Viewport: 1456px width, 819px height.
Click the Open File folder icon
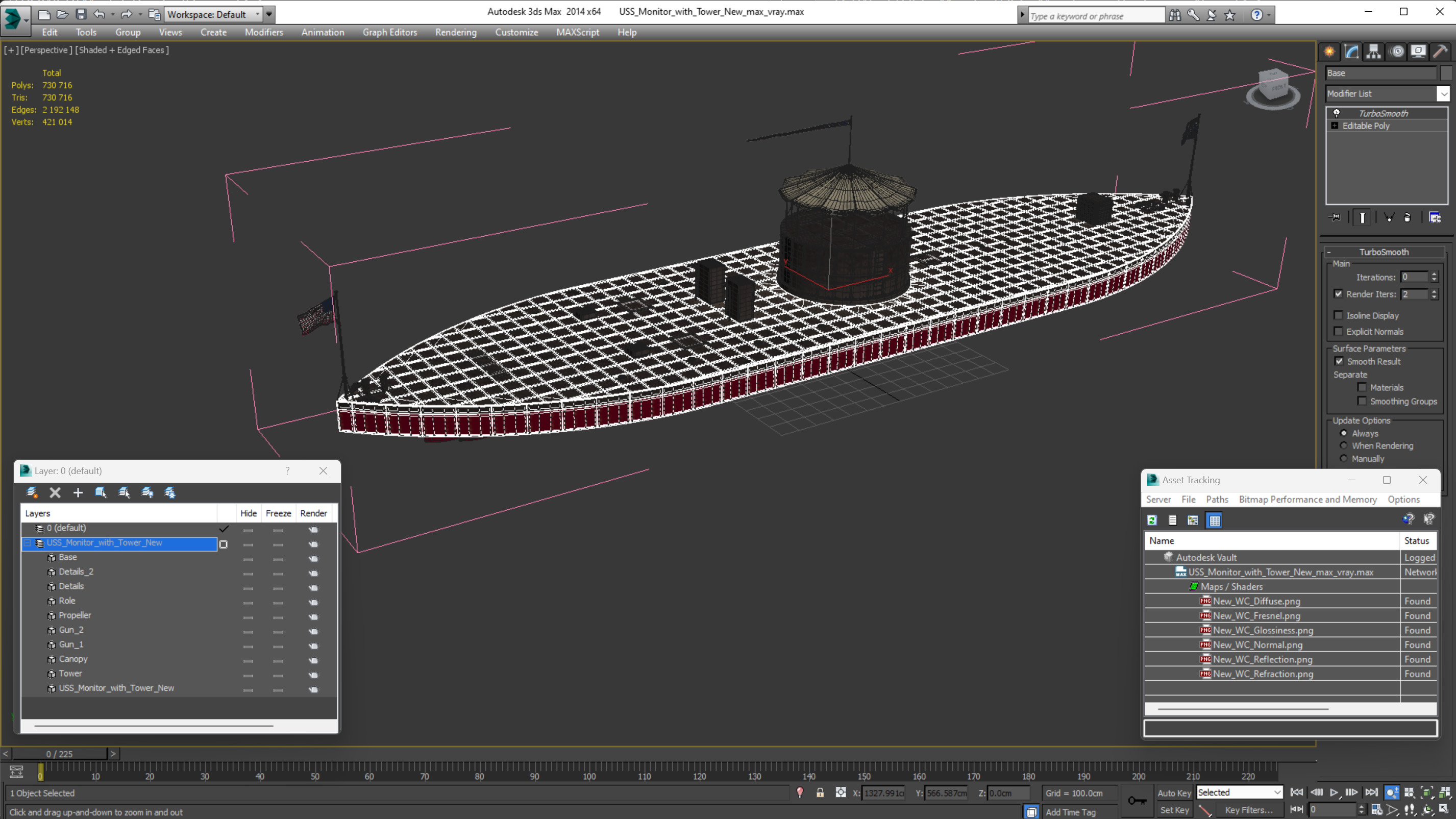pyautogui.click(x=62, y=14)
